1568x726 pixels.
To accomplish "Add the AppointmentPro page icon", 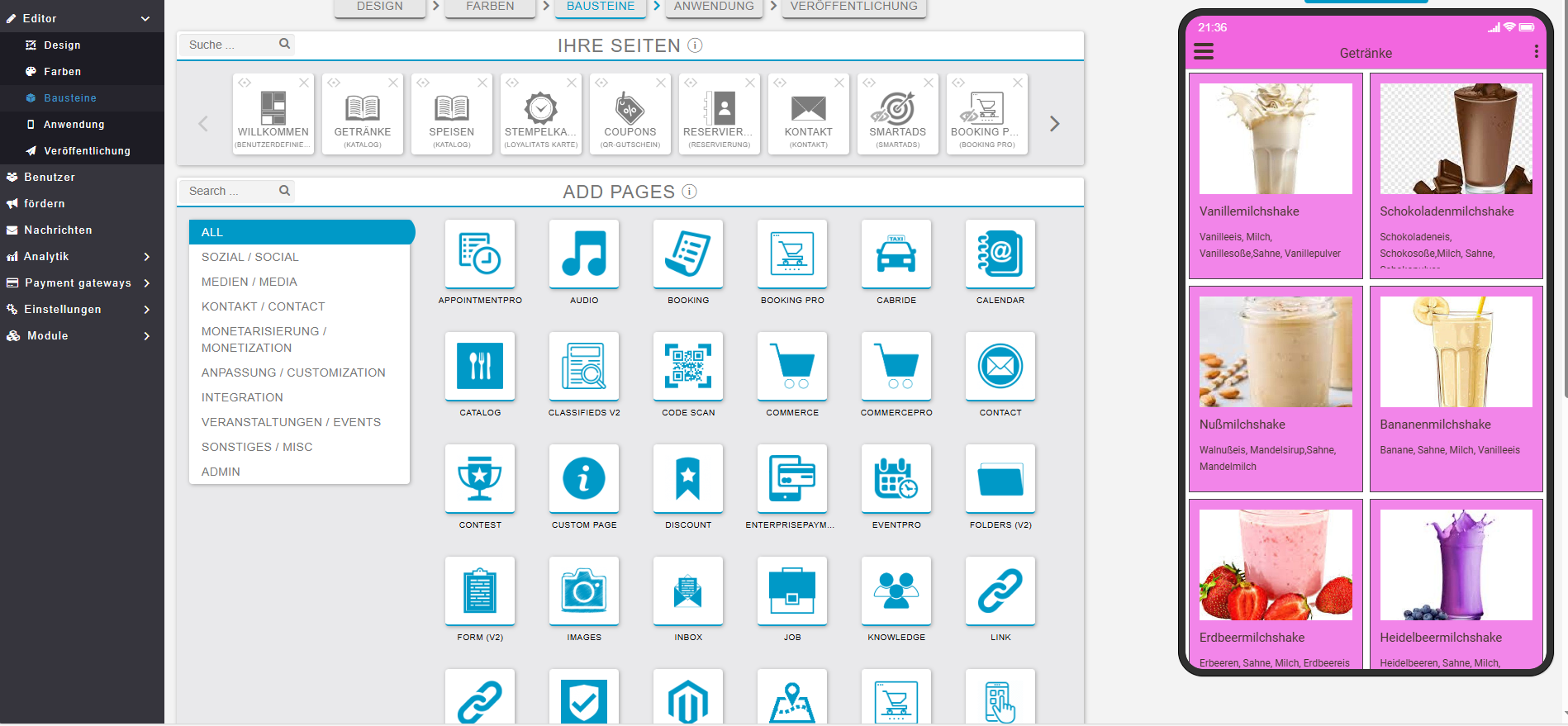I will [x=480, y=254].
